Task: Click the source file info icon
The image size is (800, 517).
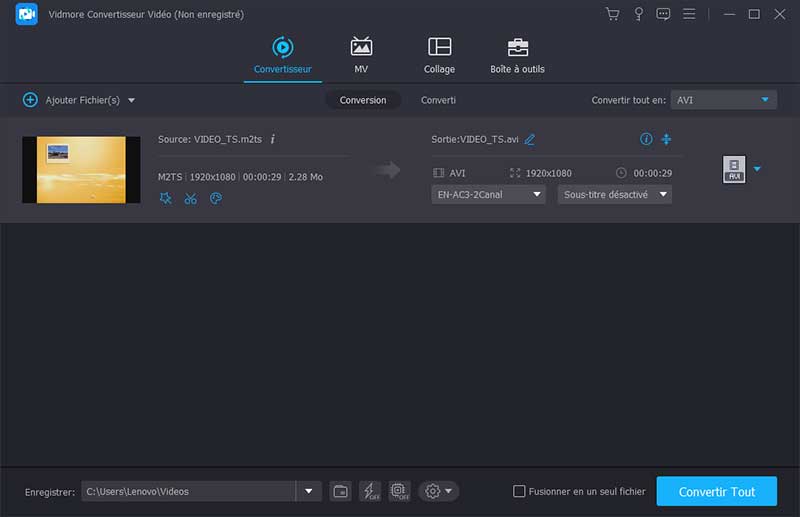Action: (273, 139)
